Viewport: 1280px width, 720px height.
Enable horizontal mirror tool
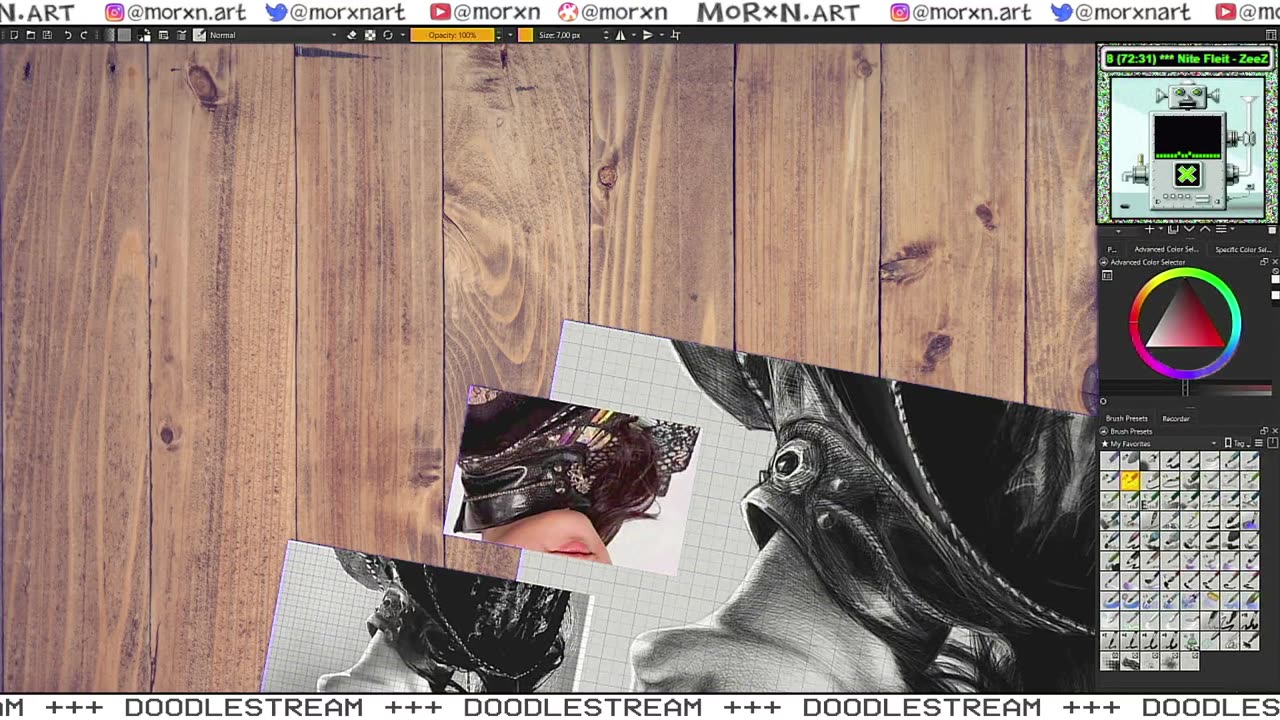(620, 35)
